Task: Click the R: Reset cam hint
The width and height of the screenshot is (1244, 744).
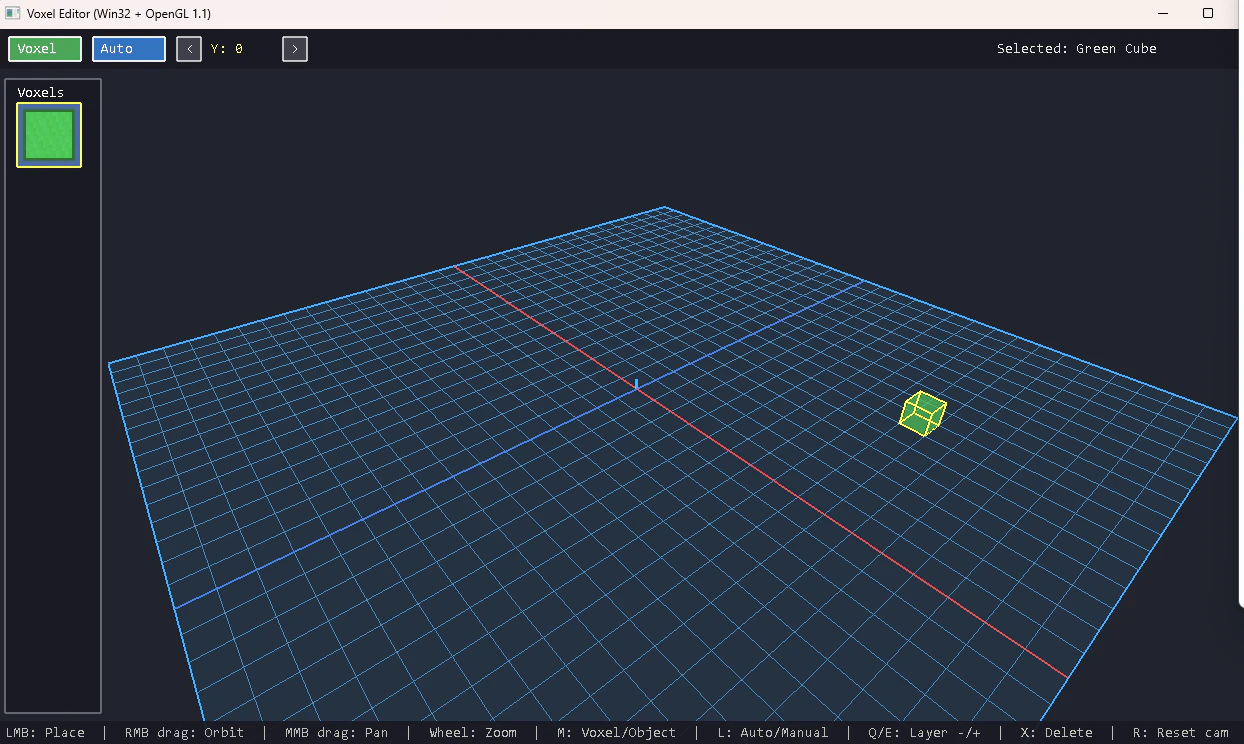Action: point(1181,733)
